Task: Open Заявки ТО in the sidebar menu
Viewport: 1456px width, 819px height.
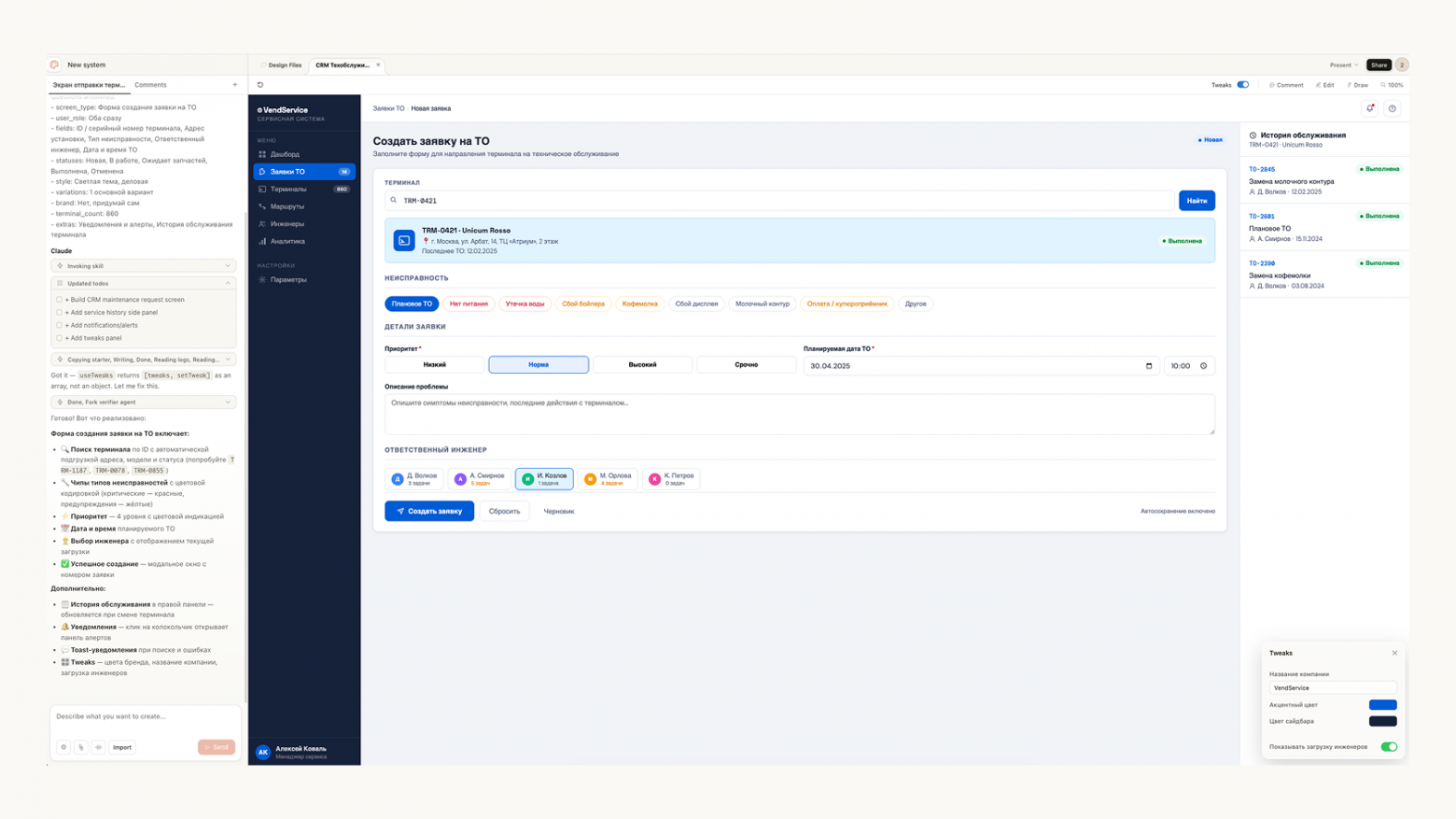Action: point(304,172)
